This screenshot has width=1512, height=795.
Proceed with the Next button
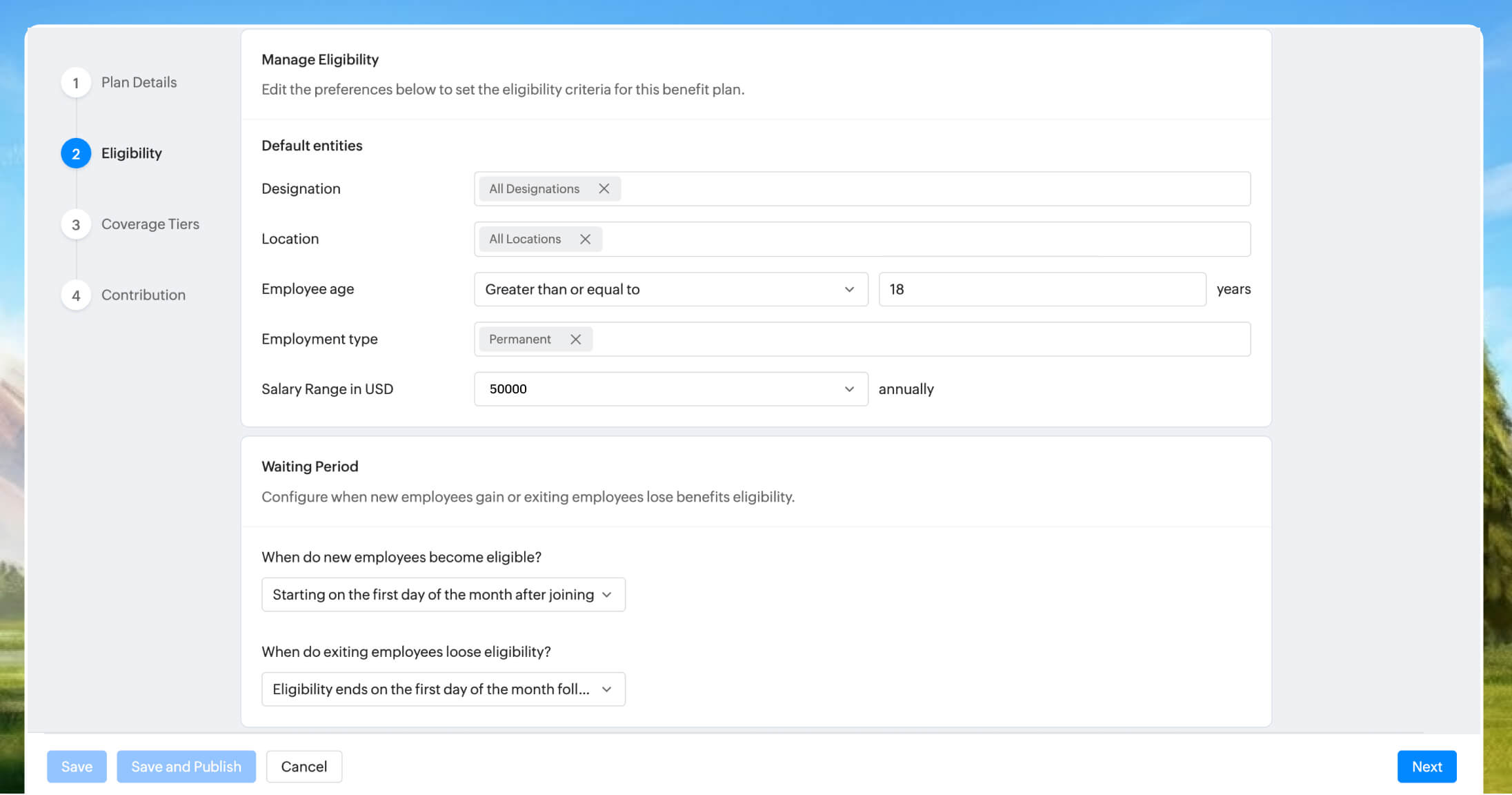pyautogui.click(x=1426, y=766)
